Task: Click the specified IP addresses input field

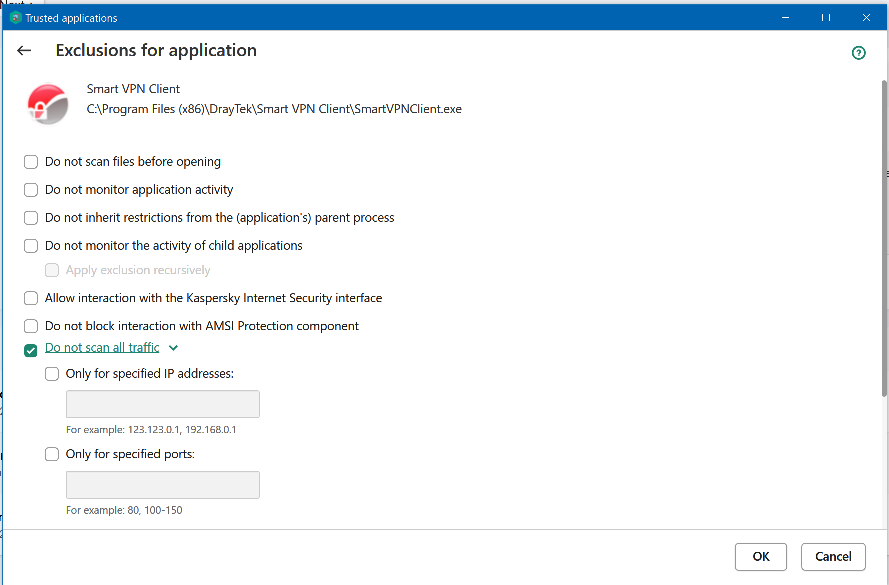Action: pos(162,404)
